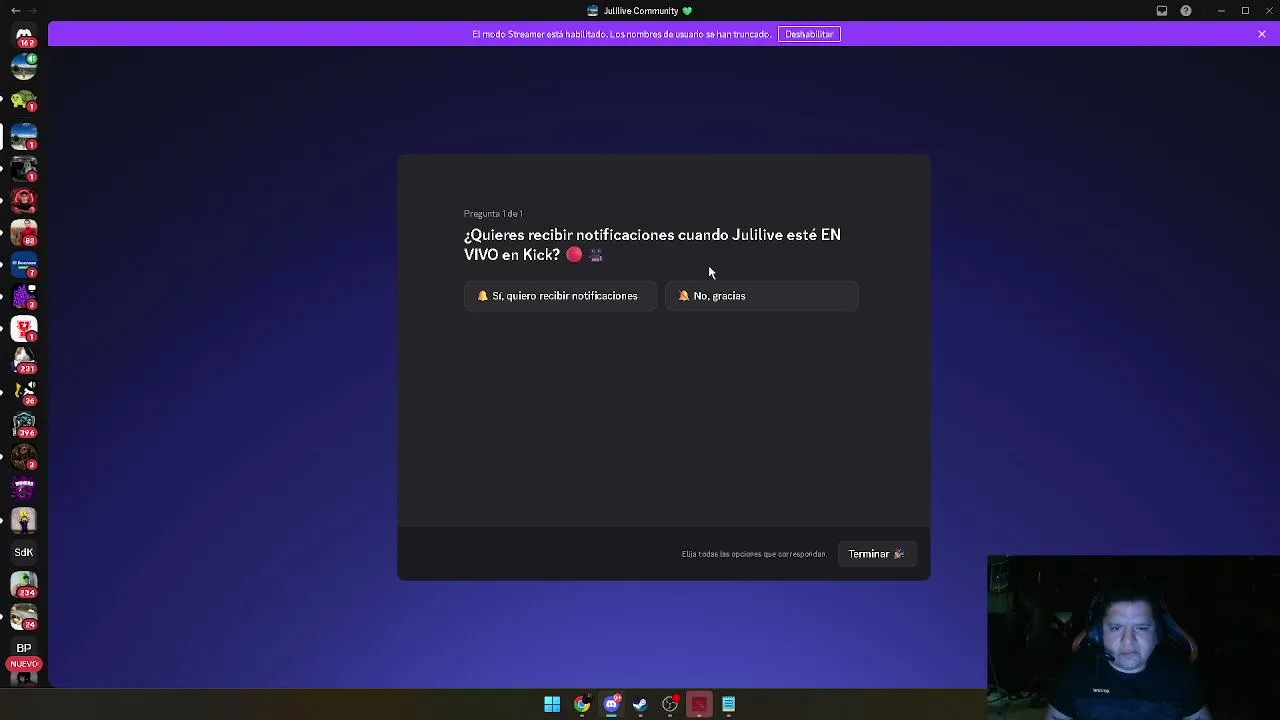Screen dimensions: 1280x720
Task: Open Discord direct messages home icon
Action: (24, 36)
